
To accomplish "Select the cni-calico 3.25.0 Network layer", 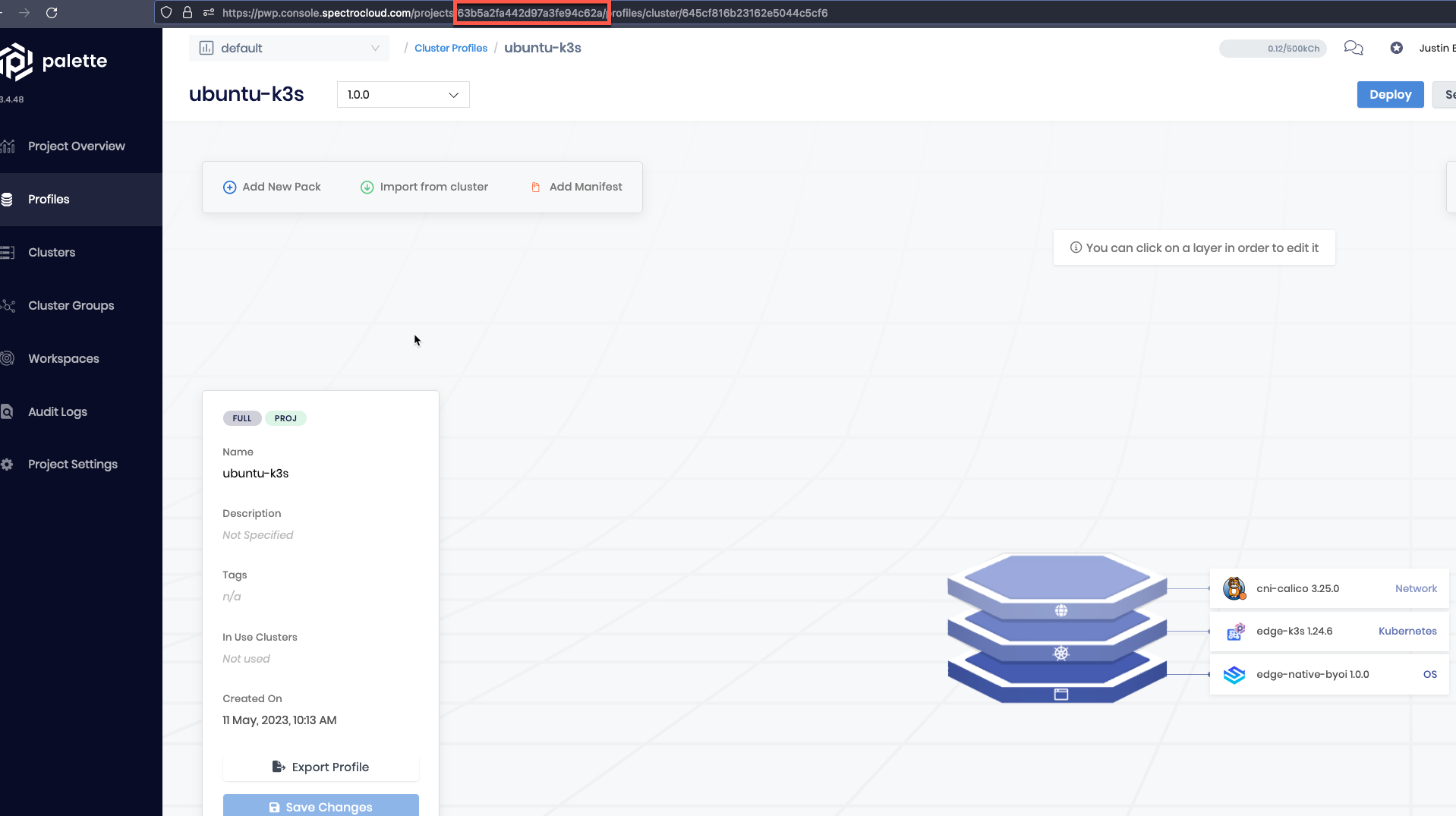I will tap(1329, 588).
